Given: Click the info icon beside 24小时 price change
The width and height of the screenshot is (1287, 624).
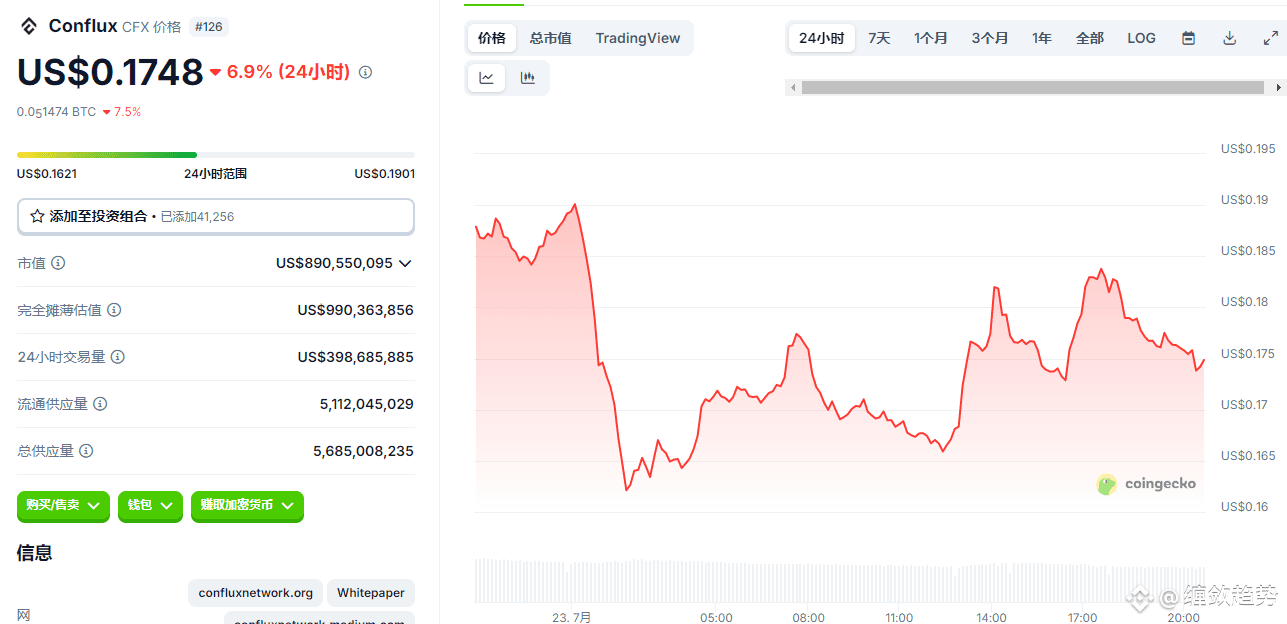Looking at the screenshot, I should tap(365, 72).
